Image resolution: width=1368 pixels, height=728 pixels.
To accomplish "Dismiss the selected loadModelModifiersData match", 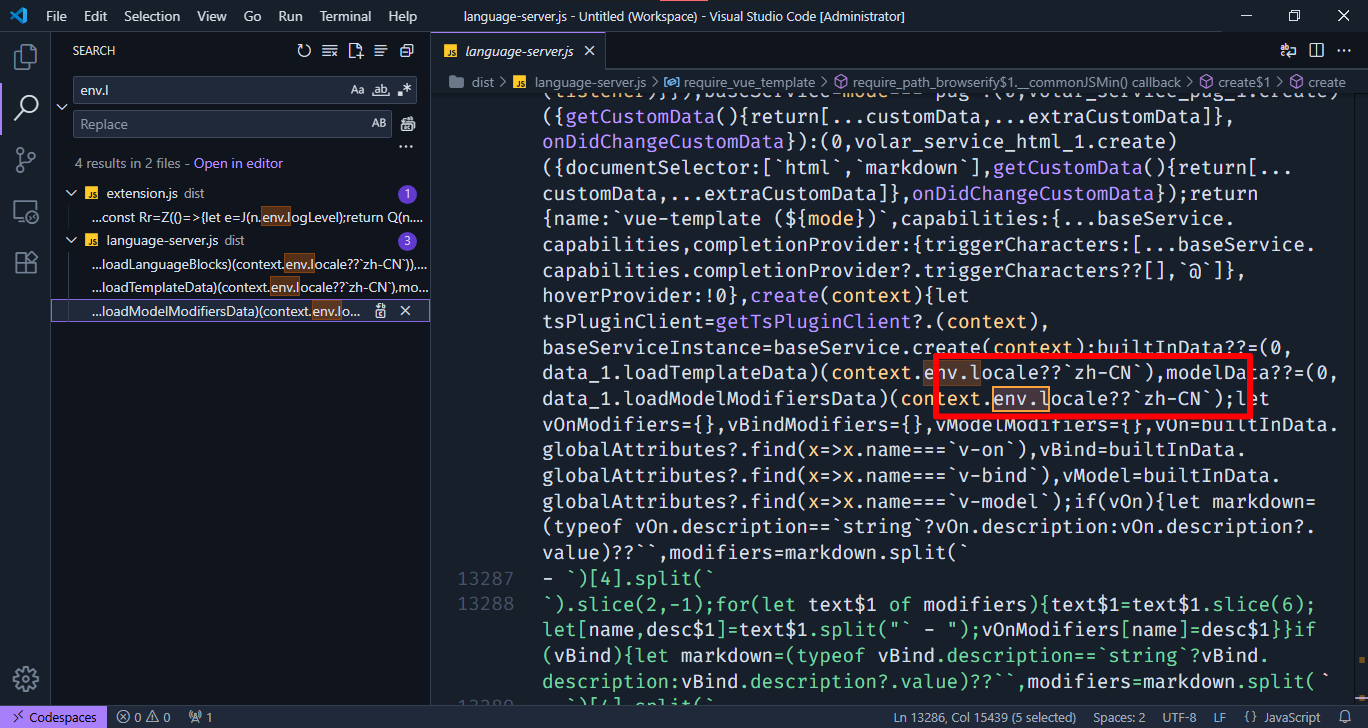I will pos(405,312).
